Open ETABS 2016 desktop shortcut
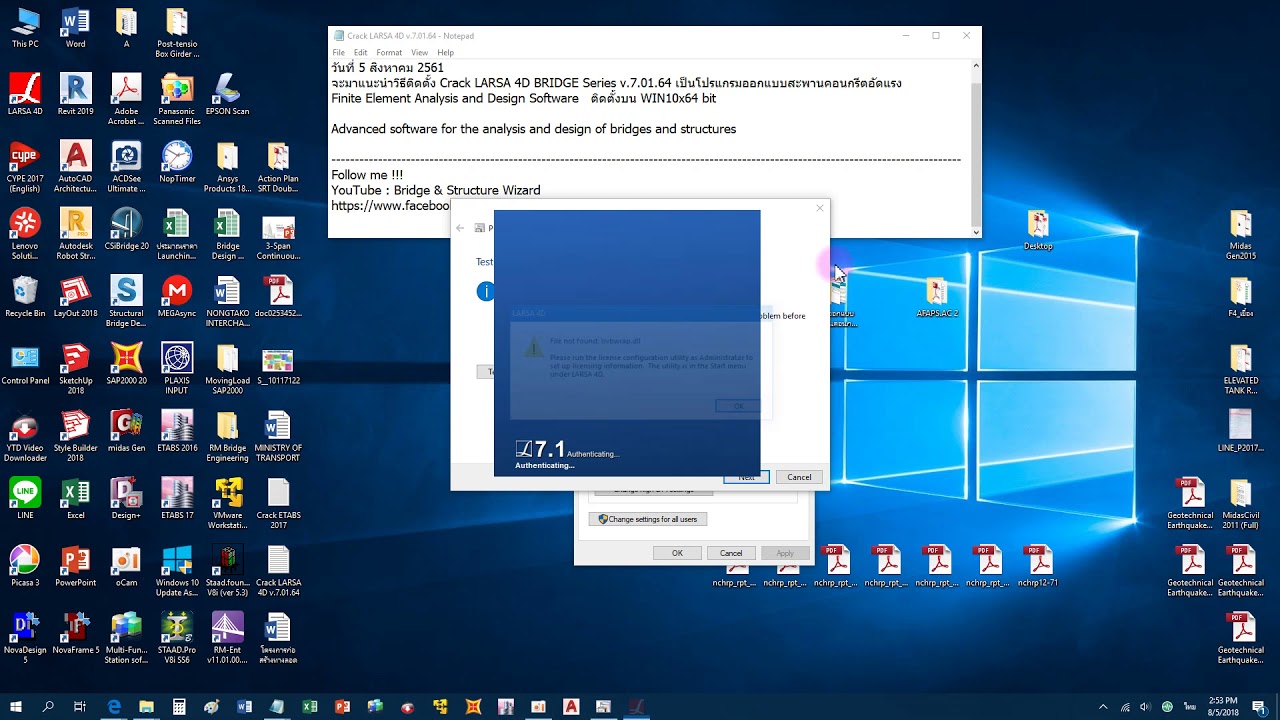The height and width of the screenshot is (720, 1280). [177, 431]
